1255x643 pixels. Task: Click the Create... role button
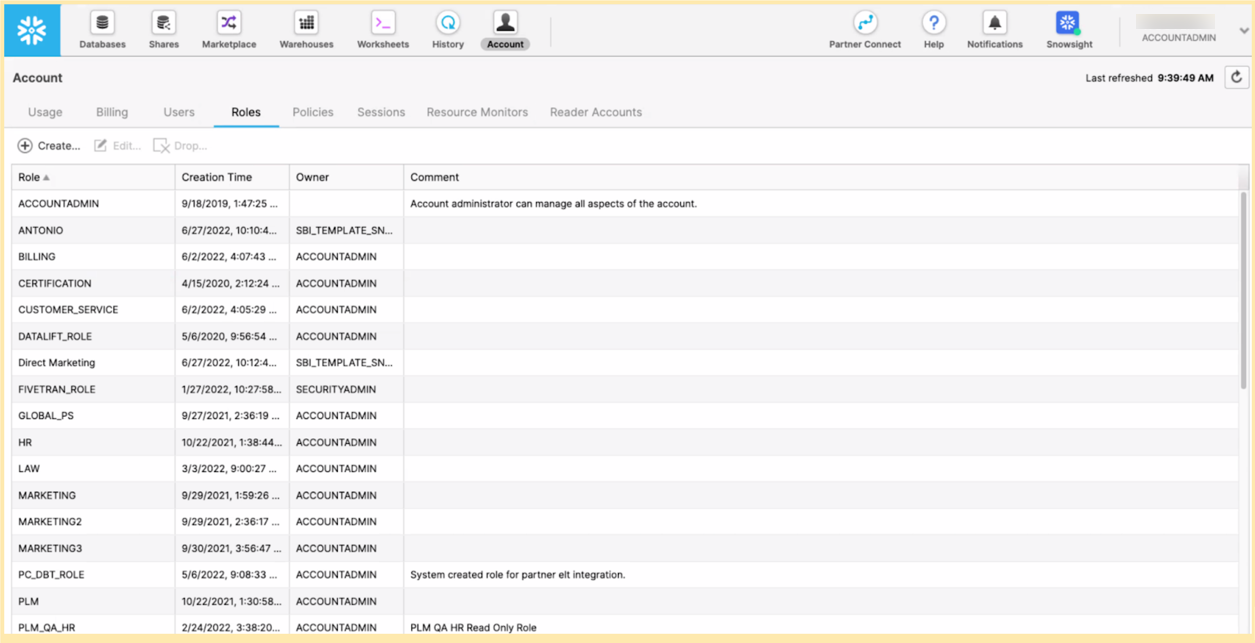pos(49,146)
